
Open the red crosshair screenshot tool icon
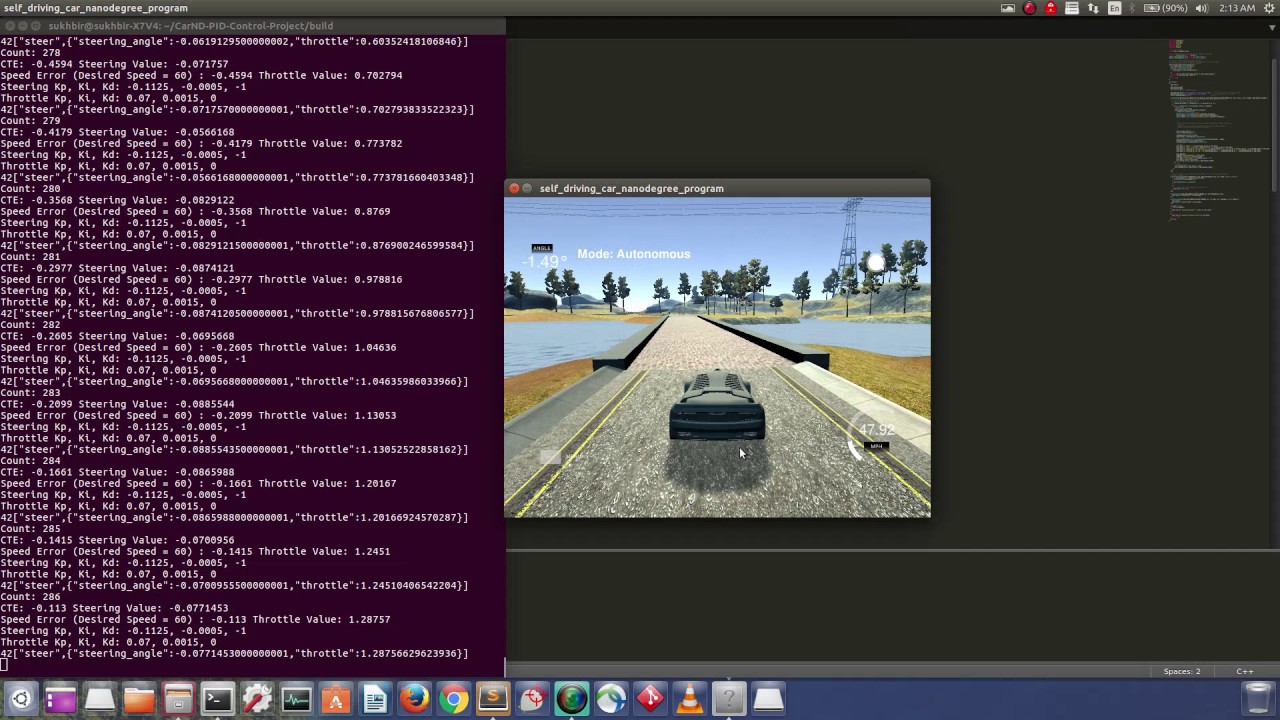coord(532,699)
